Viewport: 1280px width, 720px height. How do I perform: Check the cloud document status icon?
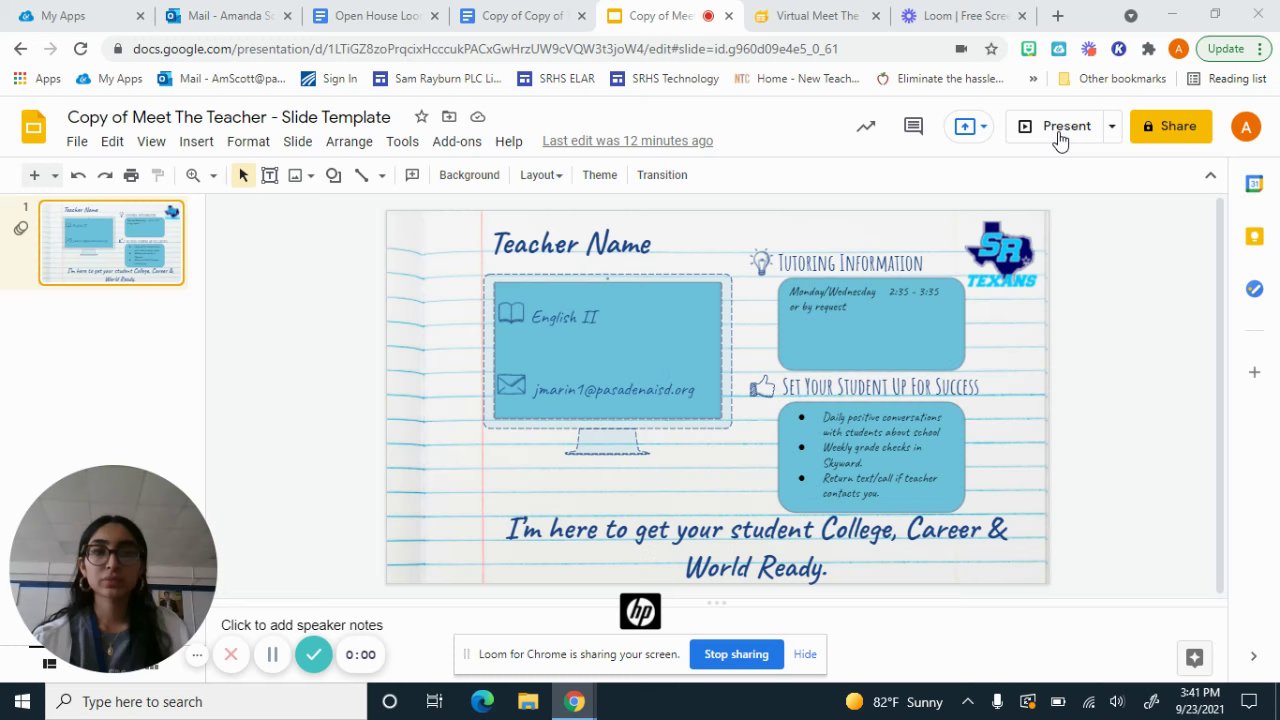pos(478,117)
